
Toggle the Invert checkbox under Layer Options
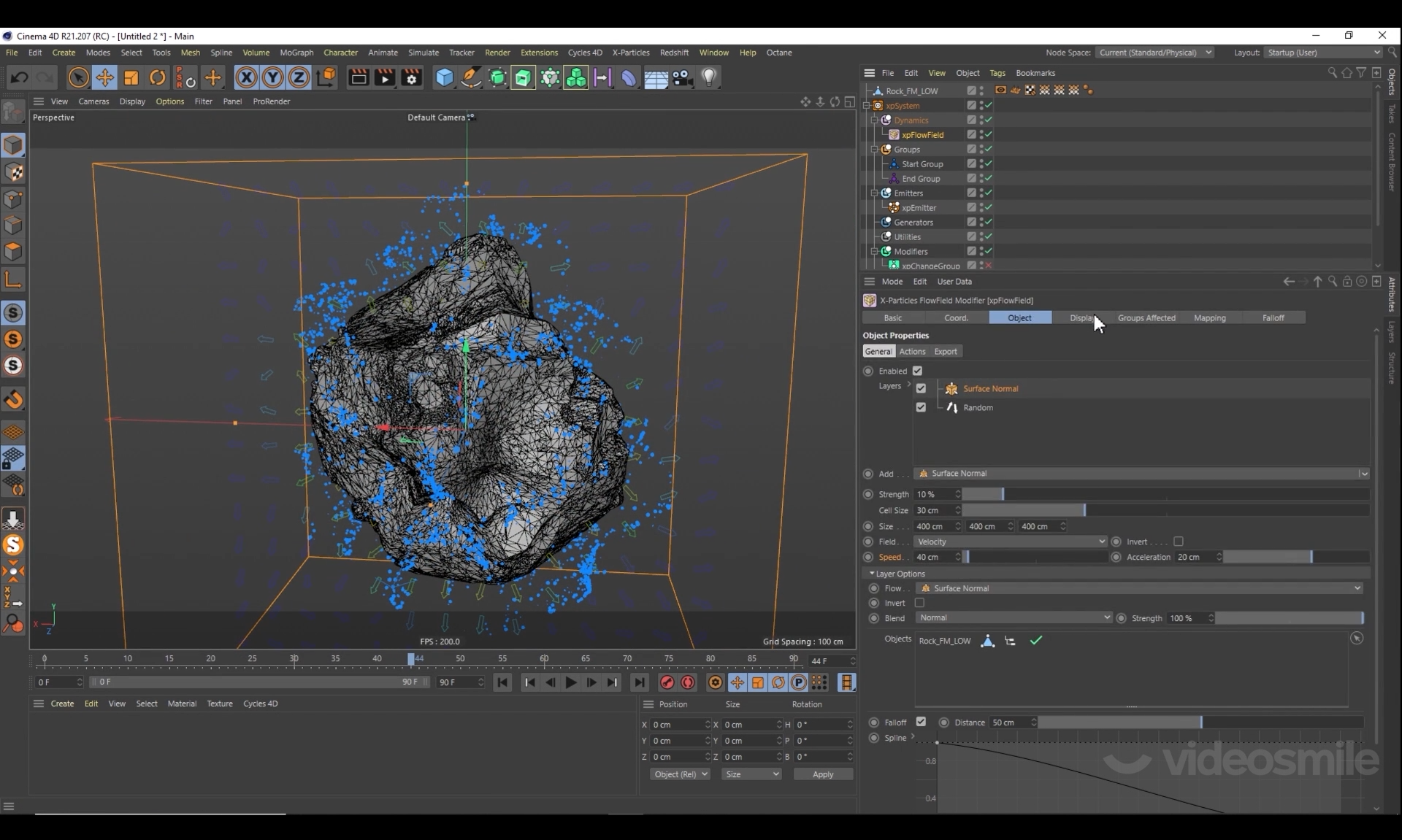point(919,603)
